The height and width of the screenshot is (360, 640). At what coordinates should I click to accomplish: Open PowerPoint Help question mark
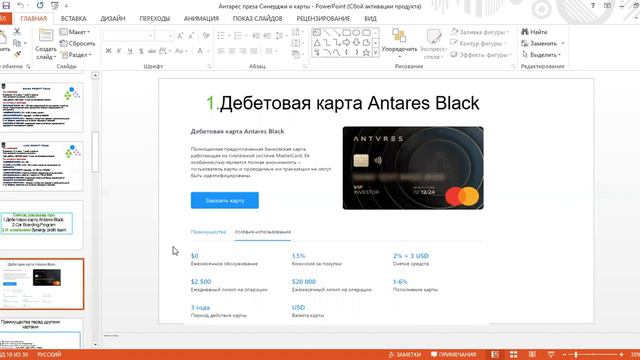point(593,5)
